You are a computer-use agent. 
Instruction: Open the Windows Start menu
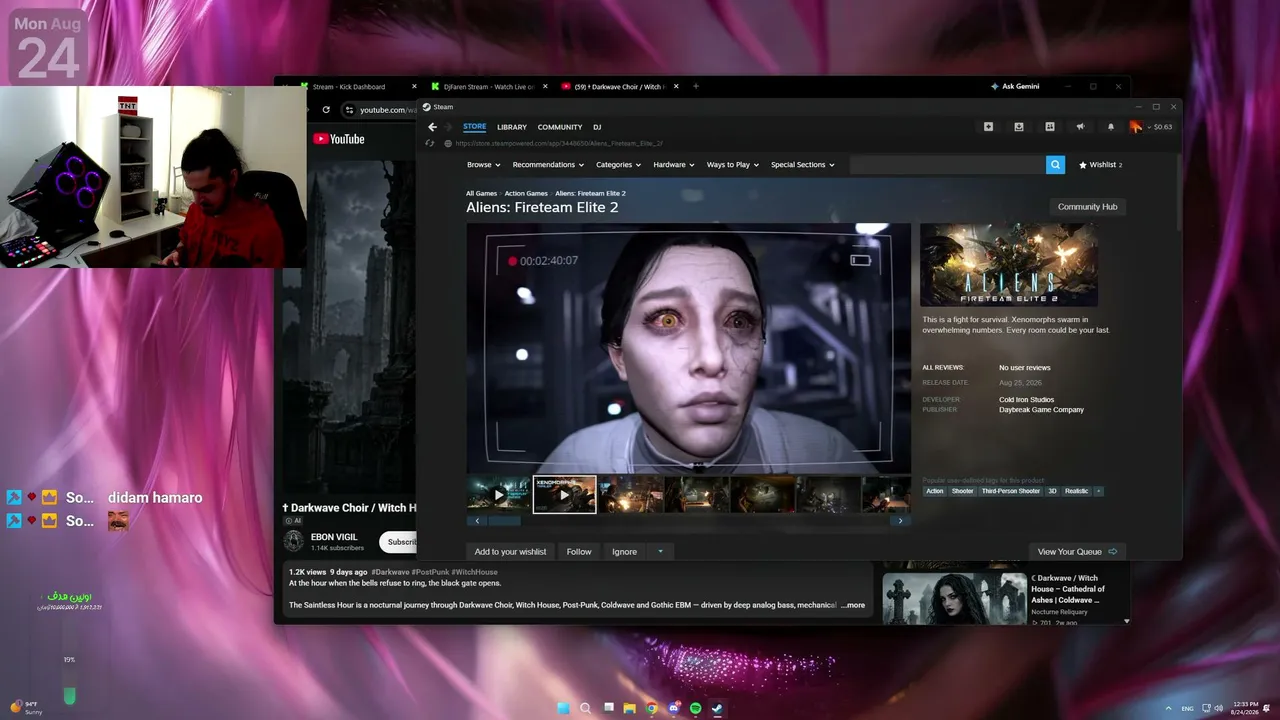click(x=563, y=708)
